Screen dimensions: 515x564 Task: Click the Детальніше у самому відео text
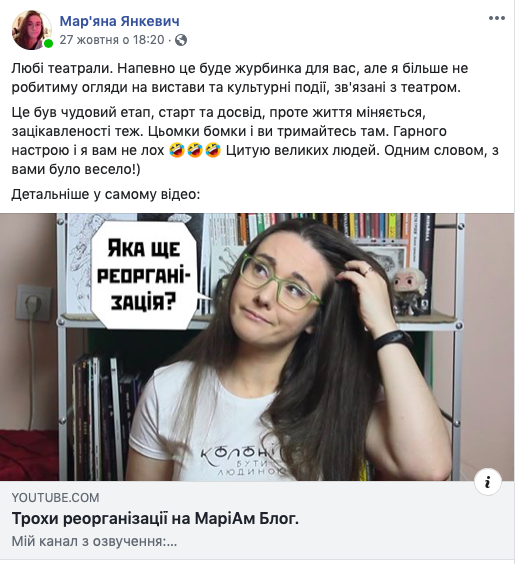(x=106, y=194)
